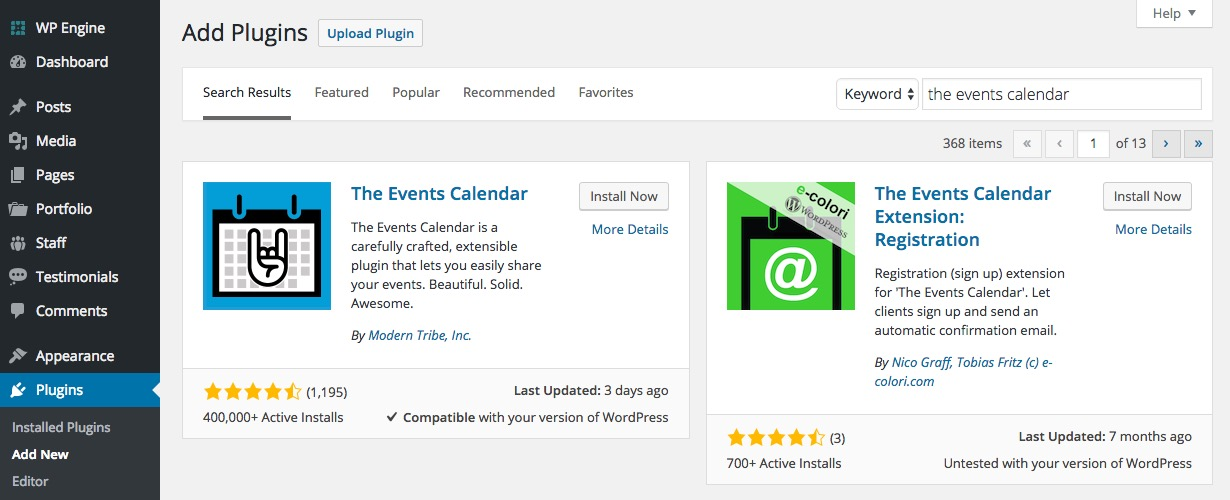
Task: Switch to the Popular tab
Action: tap(416, 93)
